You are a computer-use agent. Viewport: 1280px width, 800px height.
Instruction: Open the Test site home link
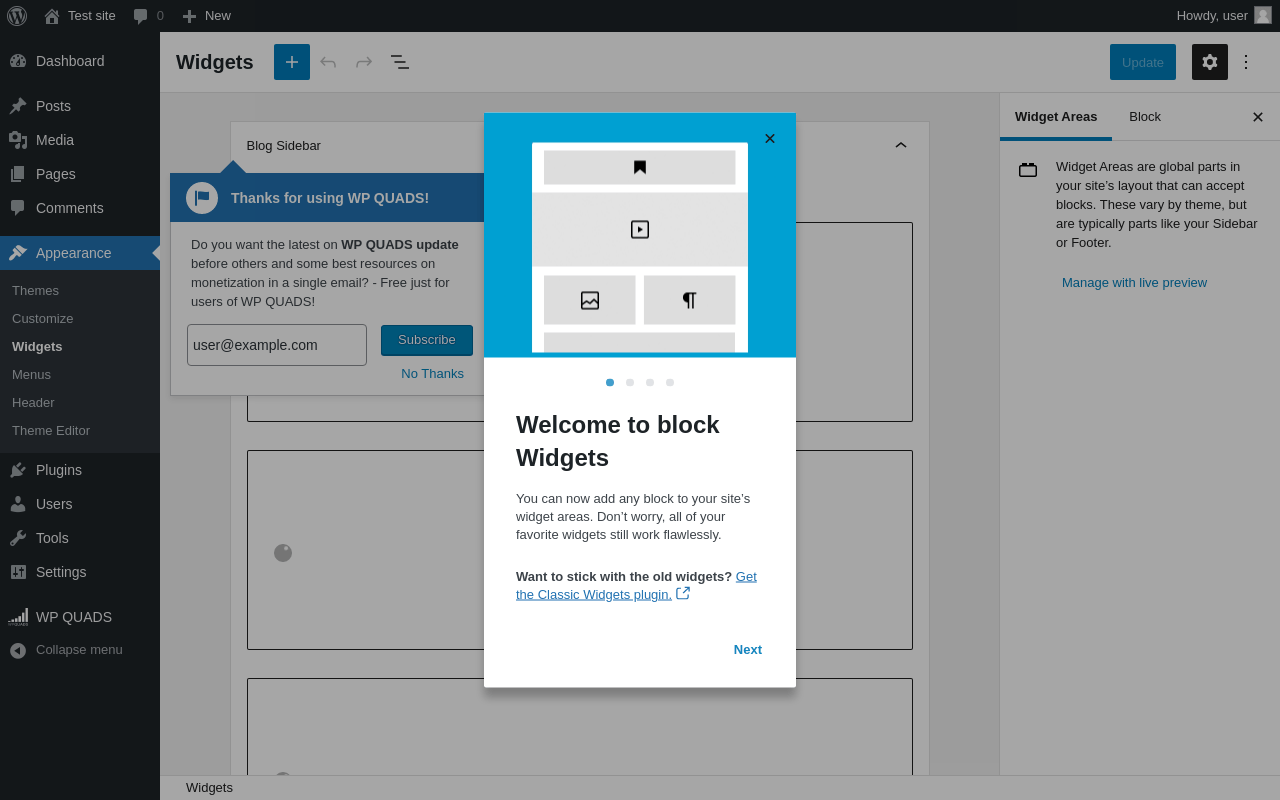80,16
